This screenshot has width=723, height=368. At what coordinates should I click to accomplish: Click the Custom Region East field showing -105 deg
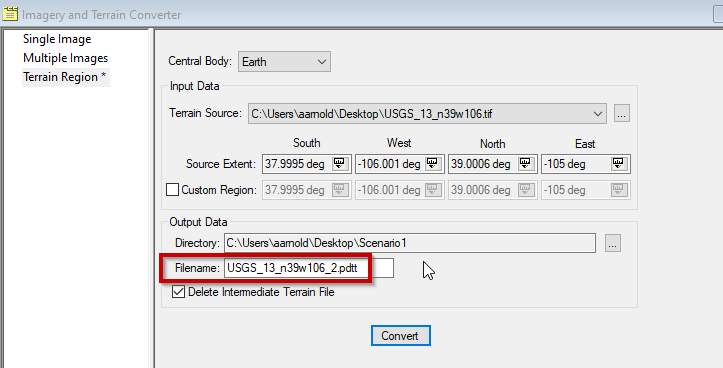586,190
